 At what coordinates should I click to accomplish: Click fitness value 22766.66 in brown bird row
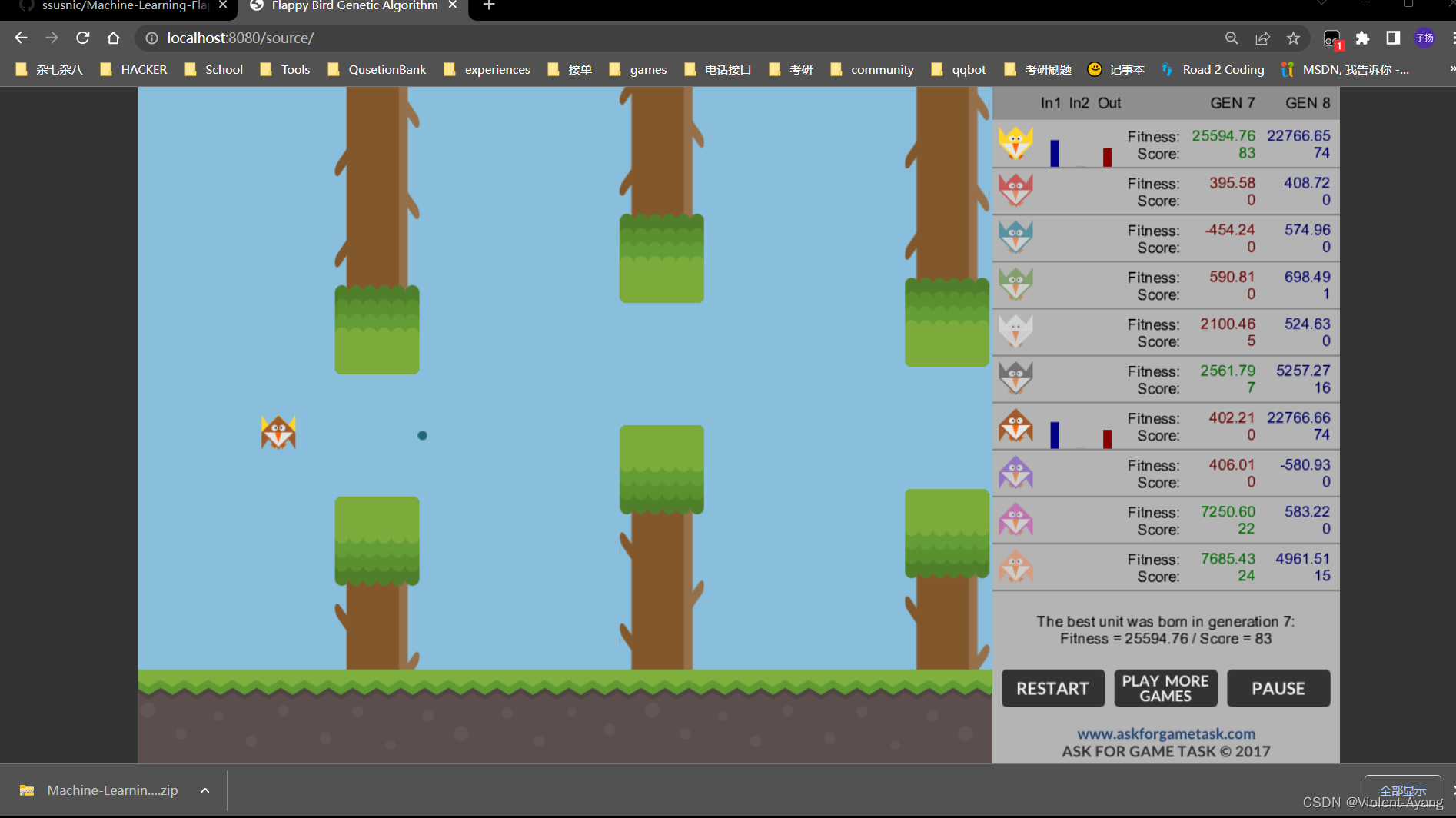tap(1298, 417)
